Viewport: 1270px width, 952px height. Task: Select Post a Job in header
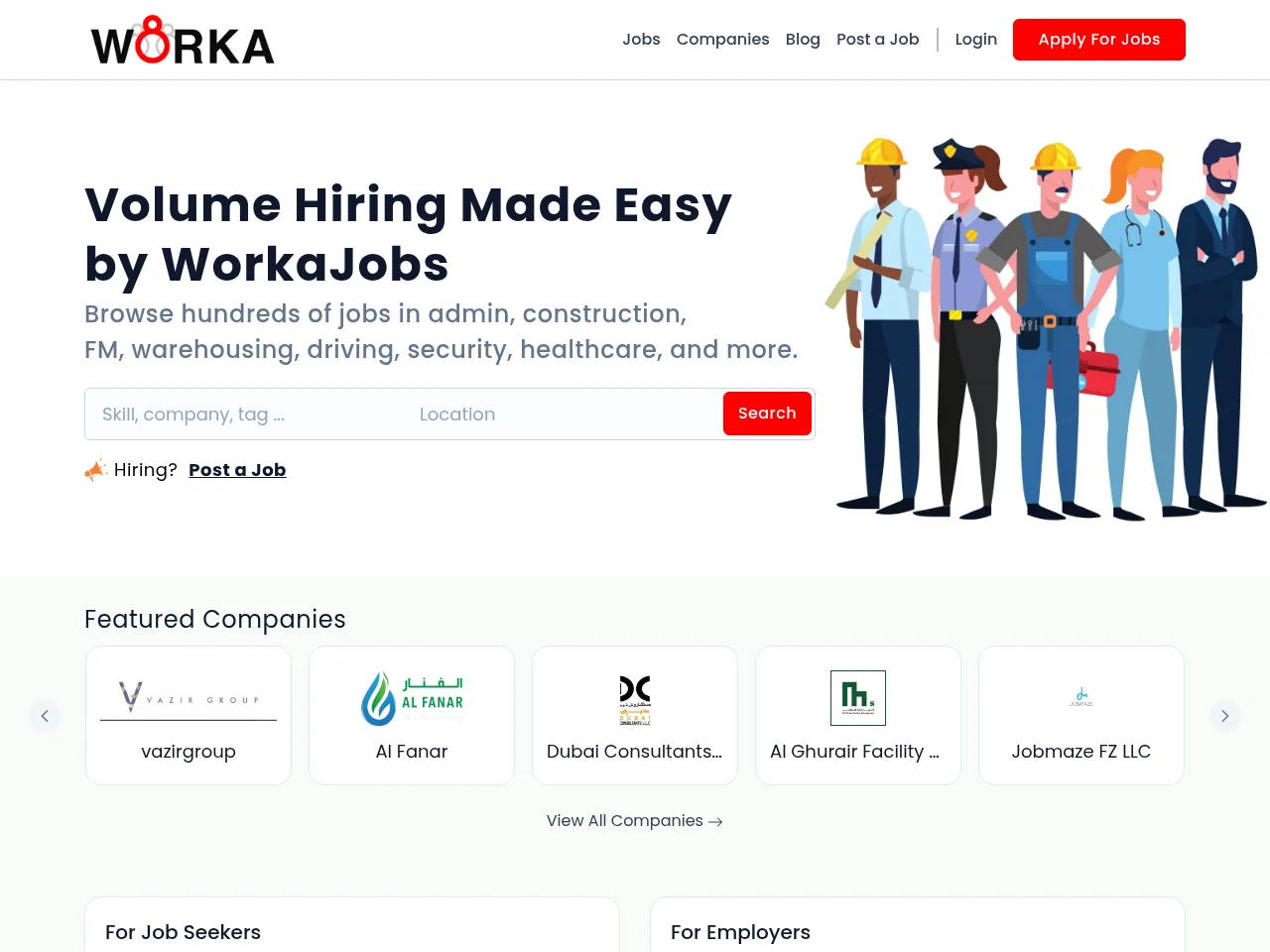click(877, 40)
